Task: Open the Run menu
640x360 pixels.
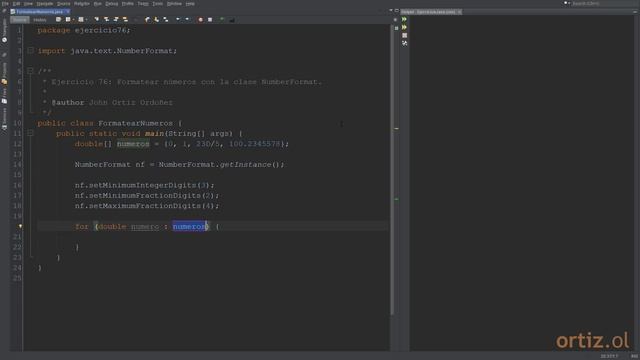Action: (x=98, y=4)
